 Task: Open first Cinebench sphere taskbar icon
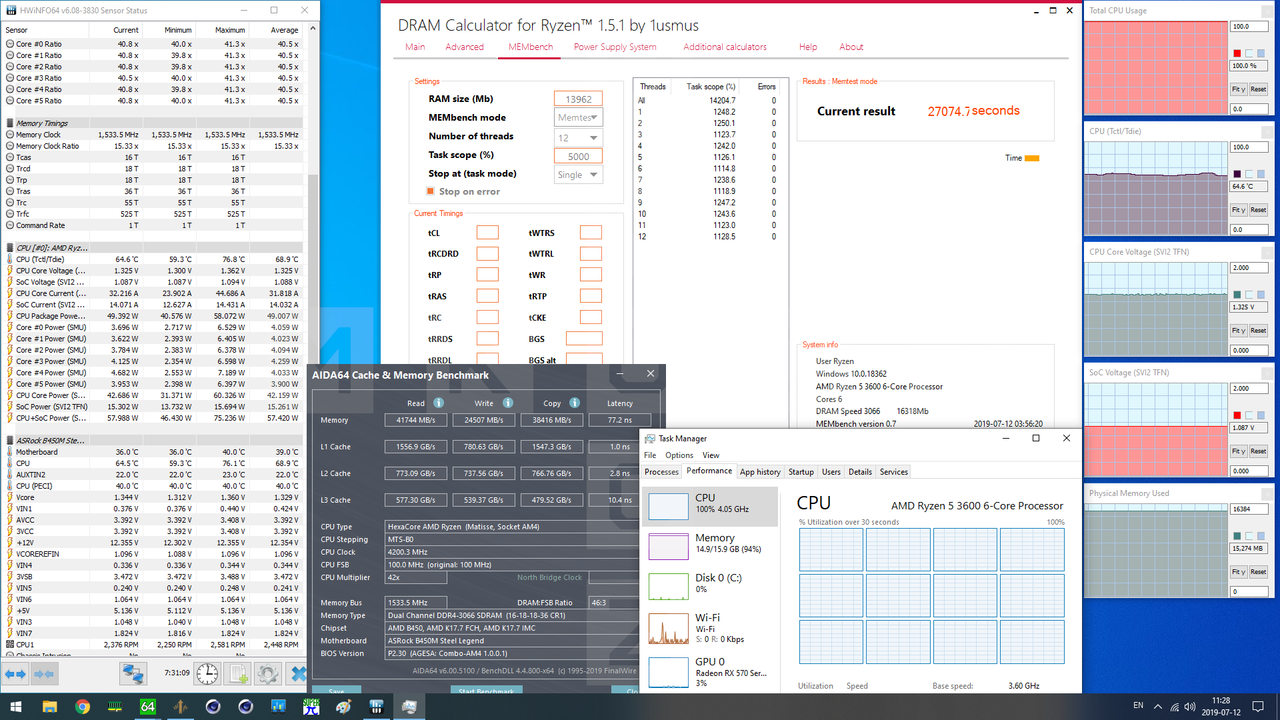point(213,706)
